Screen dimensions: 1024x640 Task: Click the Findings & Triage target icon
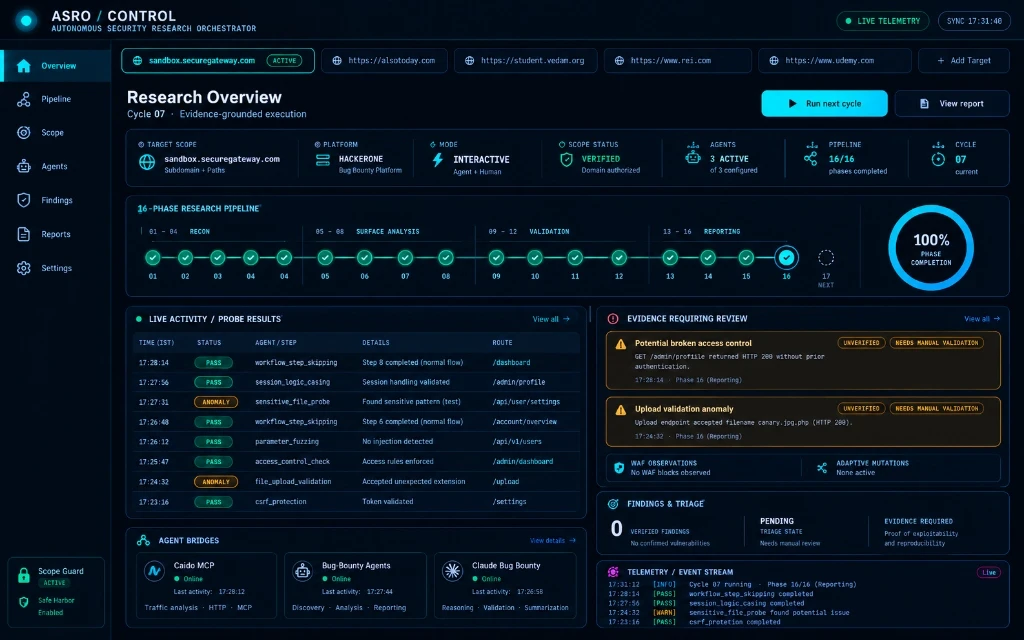[613, 504]
